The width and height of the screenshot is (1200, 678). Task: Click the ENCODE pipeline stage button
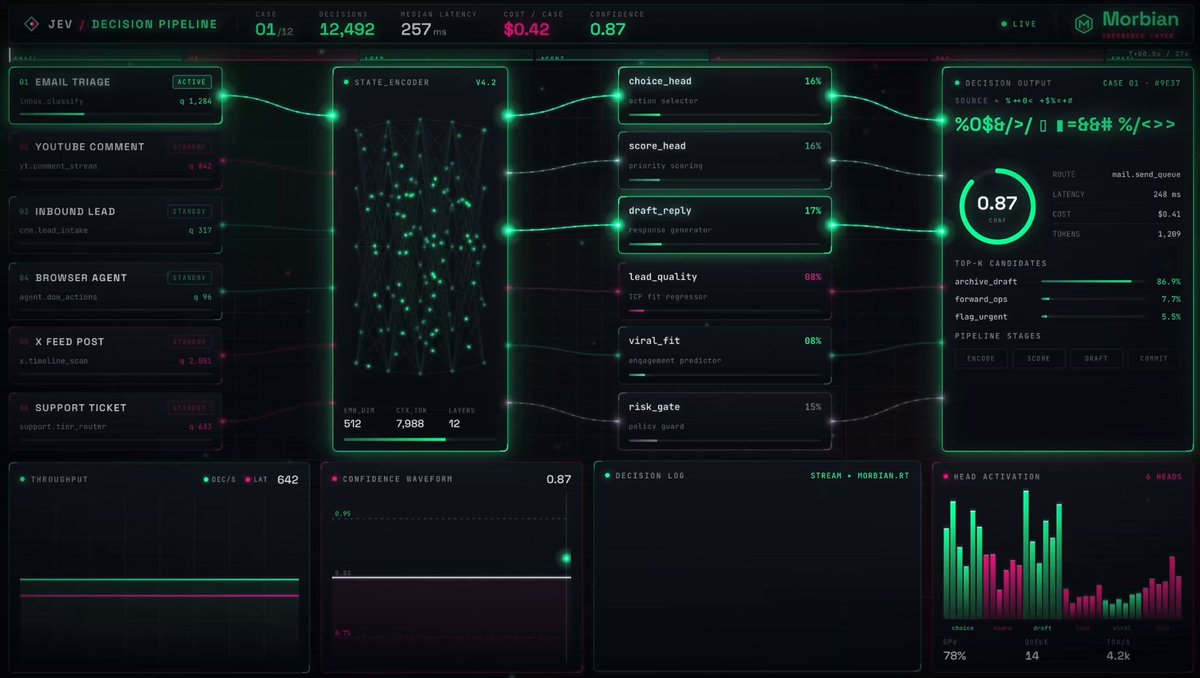click(x=981, y=358)
